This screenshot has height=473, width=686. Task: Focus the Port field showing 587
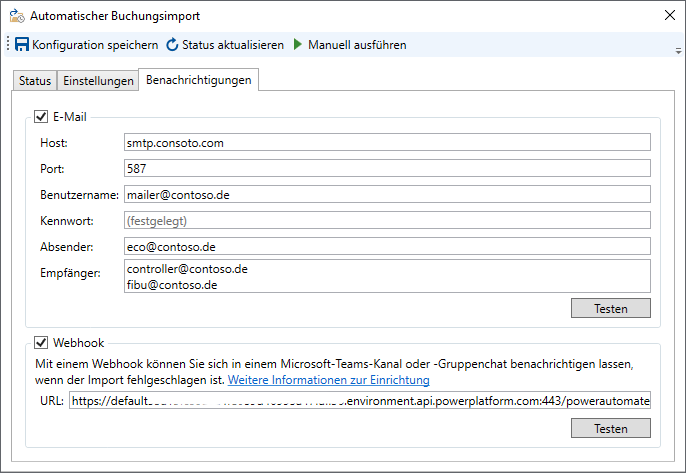click(x=387, y=168)
